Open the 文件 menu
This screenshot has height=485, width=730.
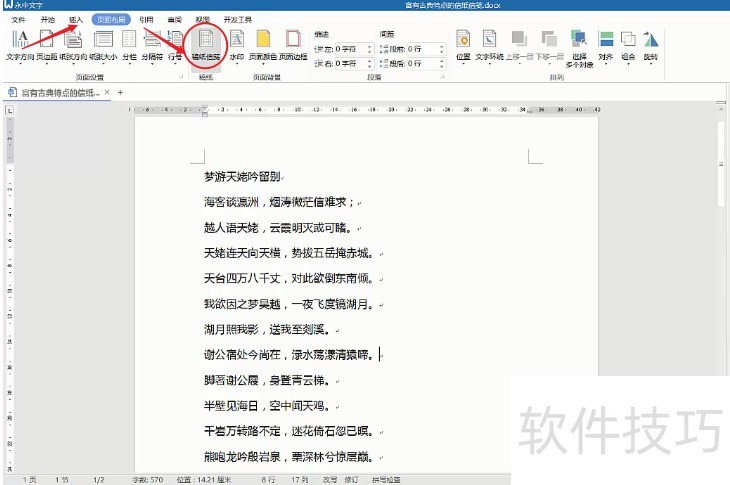click(18, 20)
